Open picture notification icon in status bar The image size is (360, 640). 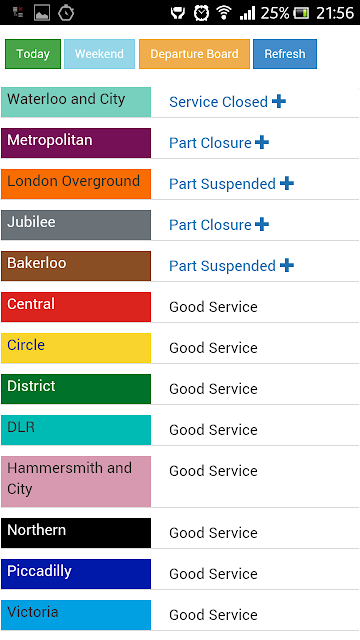pos(42,13)
